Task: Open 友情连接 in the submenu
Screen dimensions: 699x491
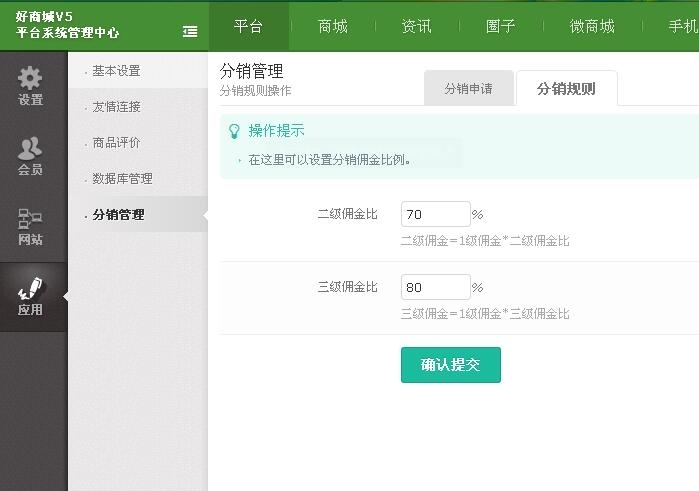Action: click(x=116, y=107)
